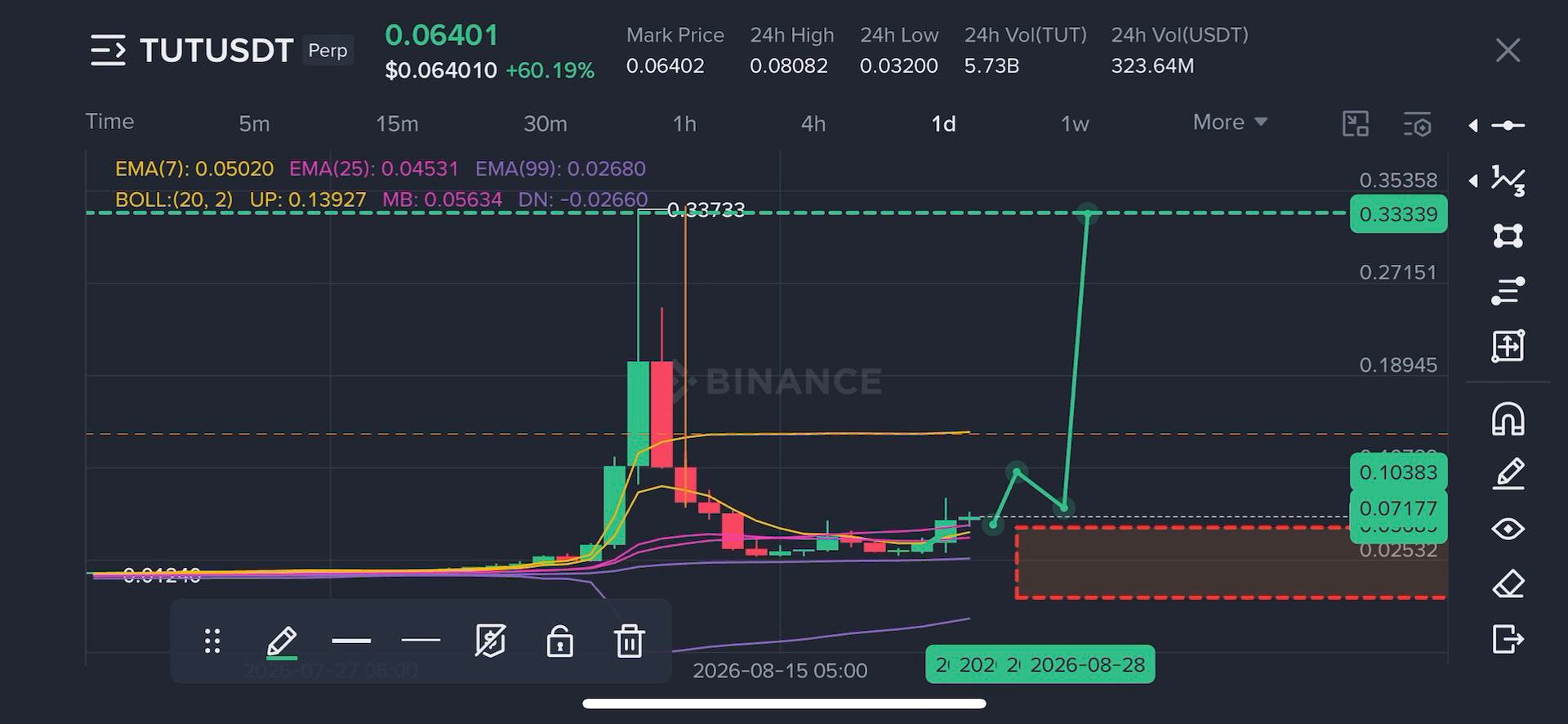This screenshot has height=724, width=1568.
Task: Click the 24h High value 0.08082
Action: pyautogui.click(x=789, y=65)
